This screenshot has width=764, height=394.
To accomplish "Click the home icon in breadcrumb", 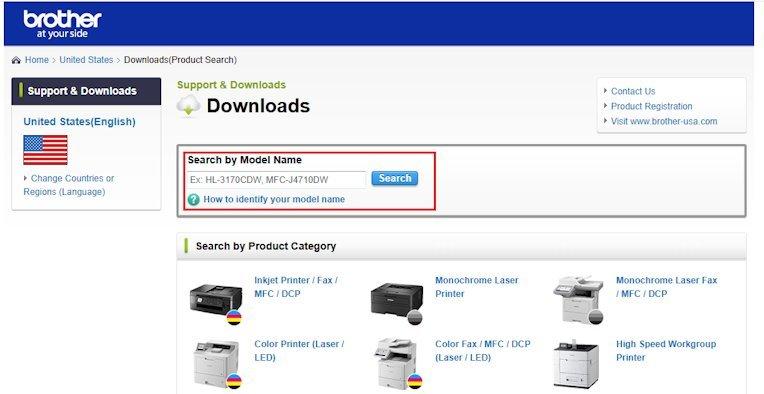I will pyautogui.click(x=16, y=60).
